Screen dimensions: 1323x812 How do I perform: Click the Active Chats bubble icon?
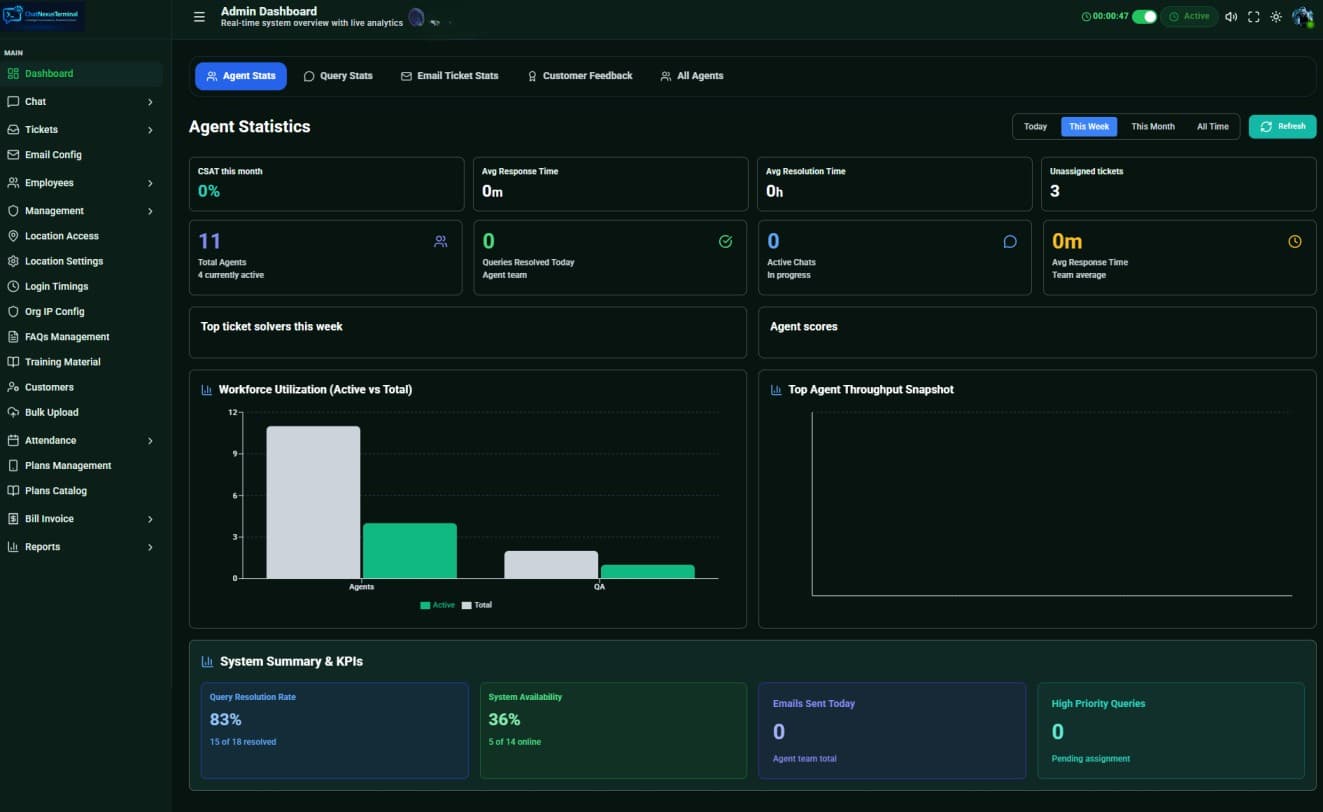click(1010, 241)
